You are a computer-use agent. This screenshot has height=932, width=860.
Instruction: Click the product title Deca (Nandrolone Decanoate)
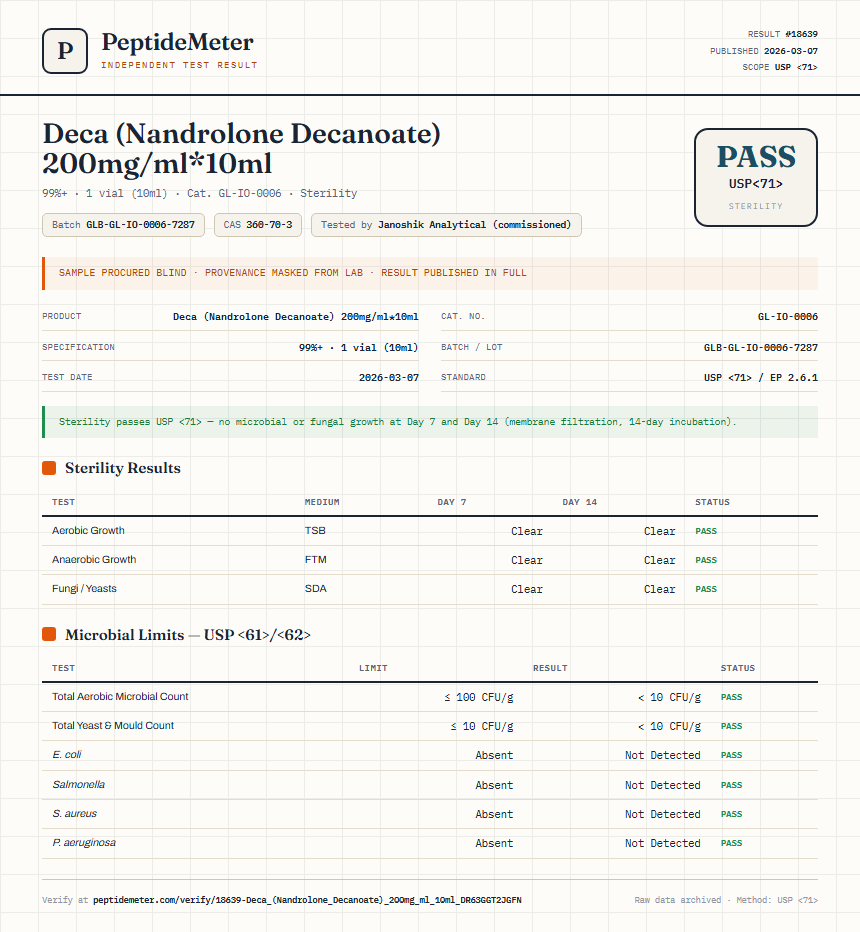tap(241, 148)
